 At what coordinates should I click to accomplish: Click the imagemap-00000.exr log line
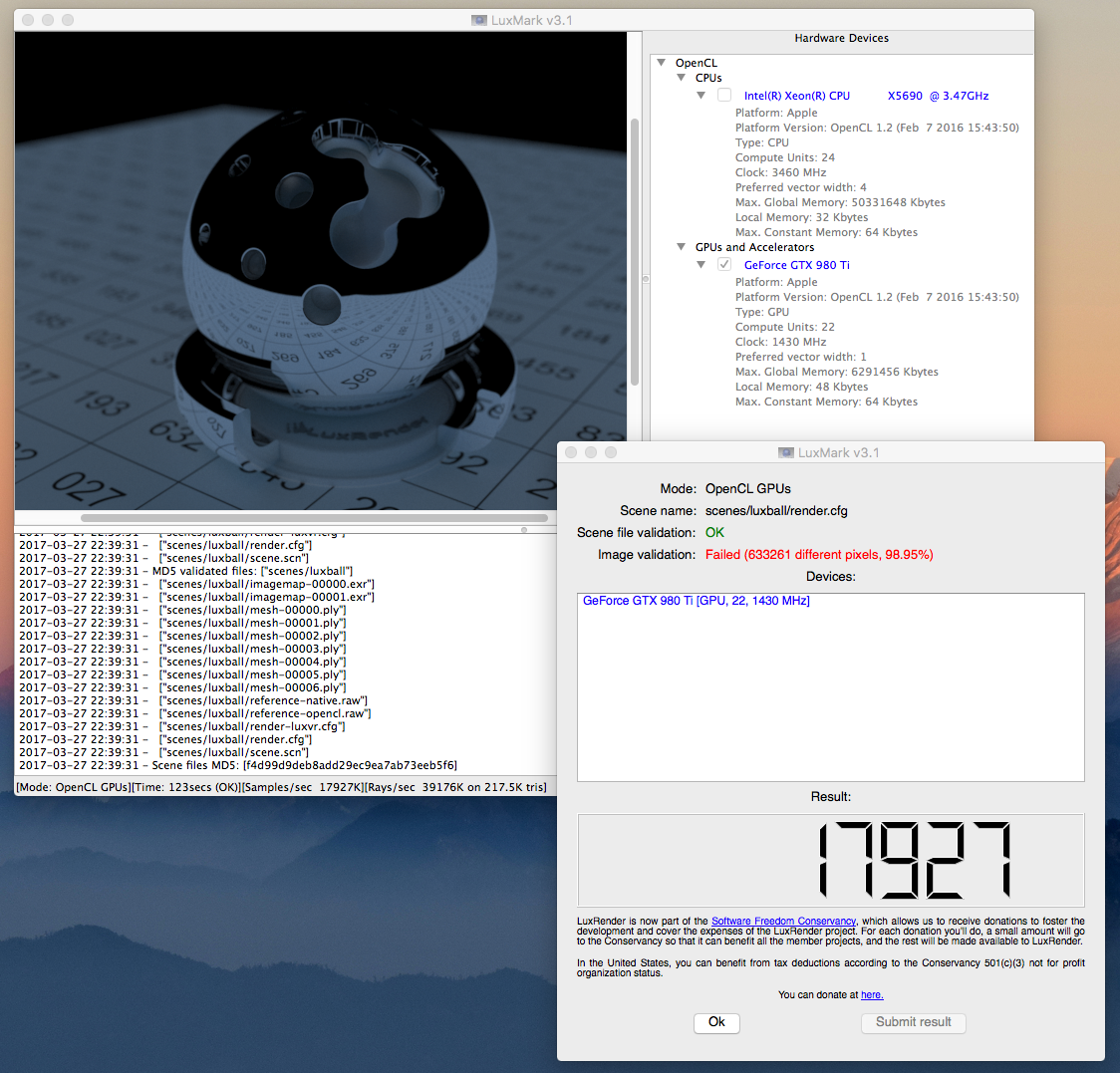[x=196, y=584]
